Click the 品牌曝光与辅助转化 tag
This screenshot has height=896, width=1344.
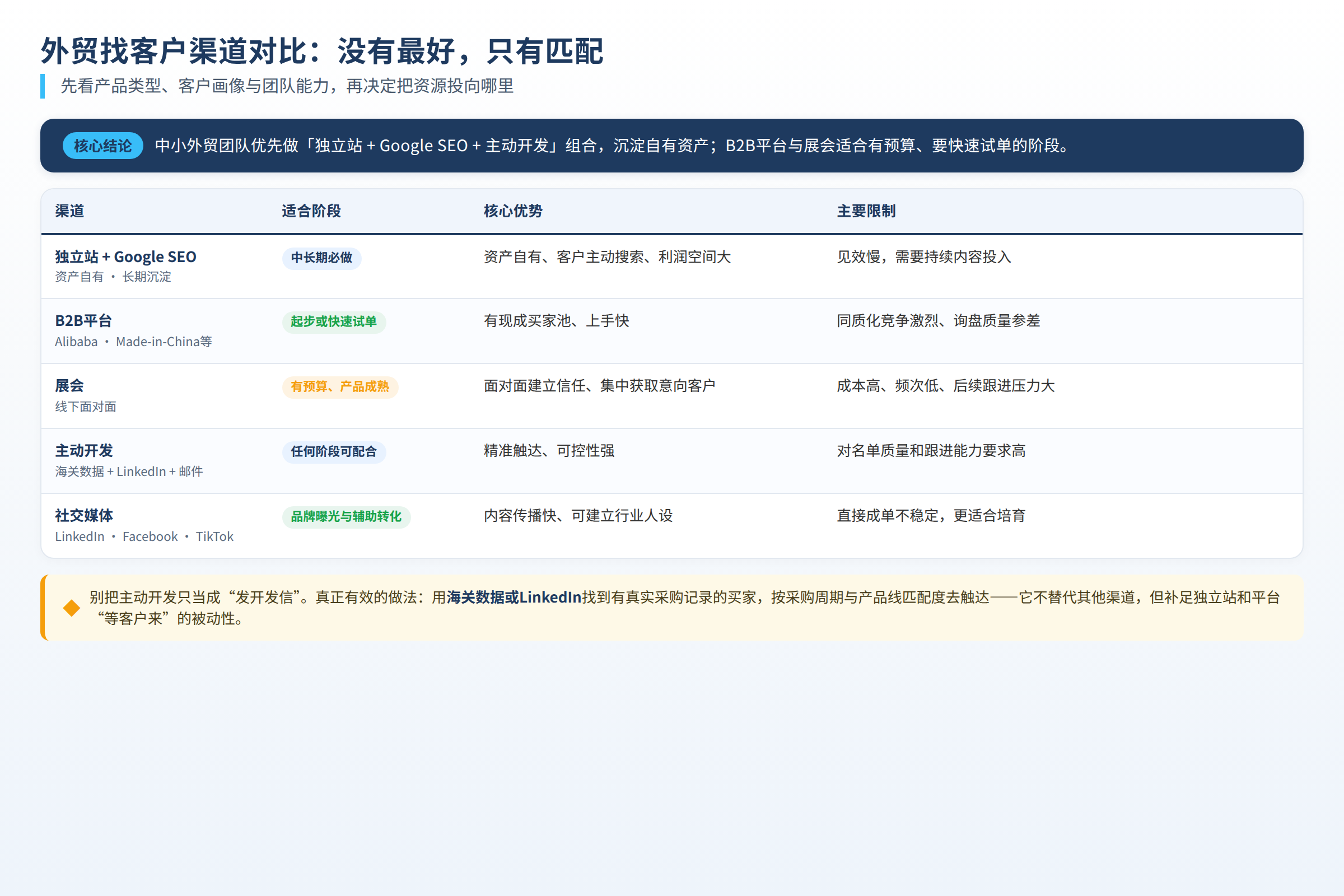[x=346, y=516]
